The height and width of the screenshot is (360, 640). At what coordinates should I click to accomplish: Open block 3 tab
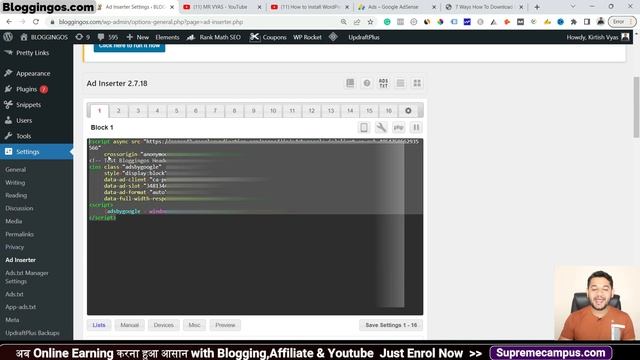point(138,111)
